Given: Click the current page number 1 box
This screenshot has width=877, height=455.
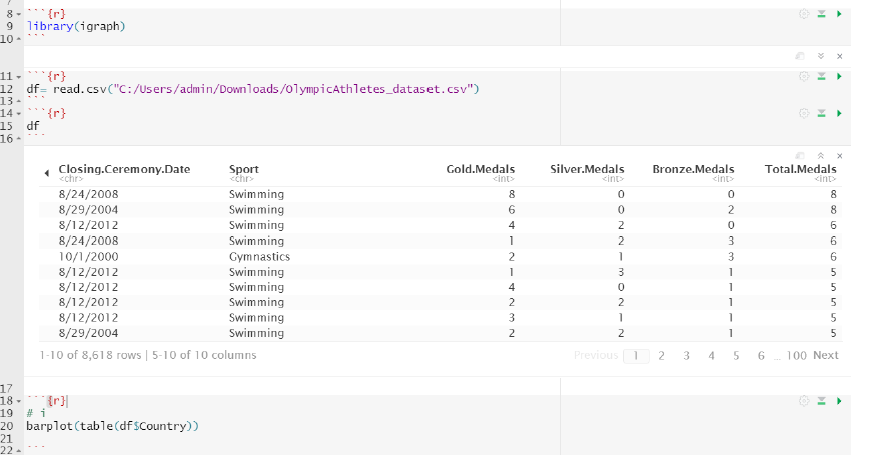Looking at the screenshot, I should point(636,356).
